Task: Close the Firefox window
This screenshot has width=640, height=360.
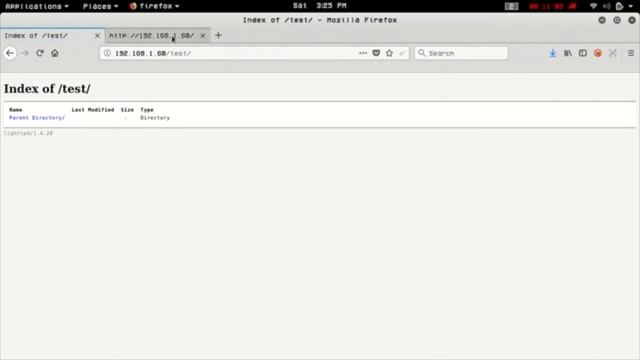Action: point(632,20)
